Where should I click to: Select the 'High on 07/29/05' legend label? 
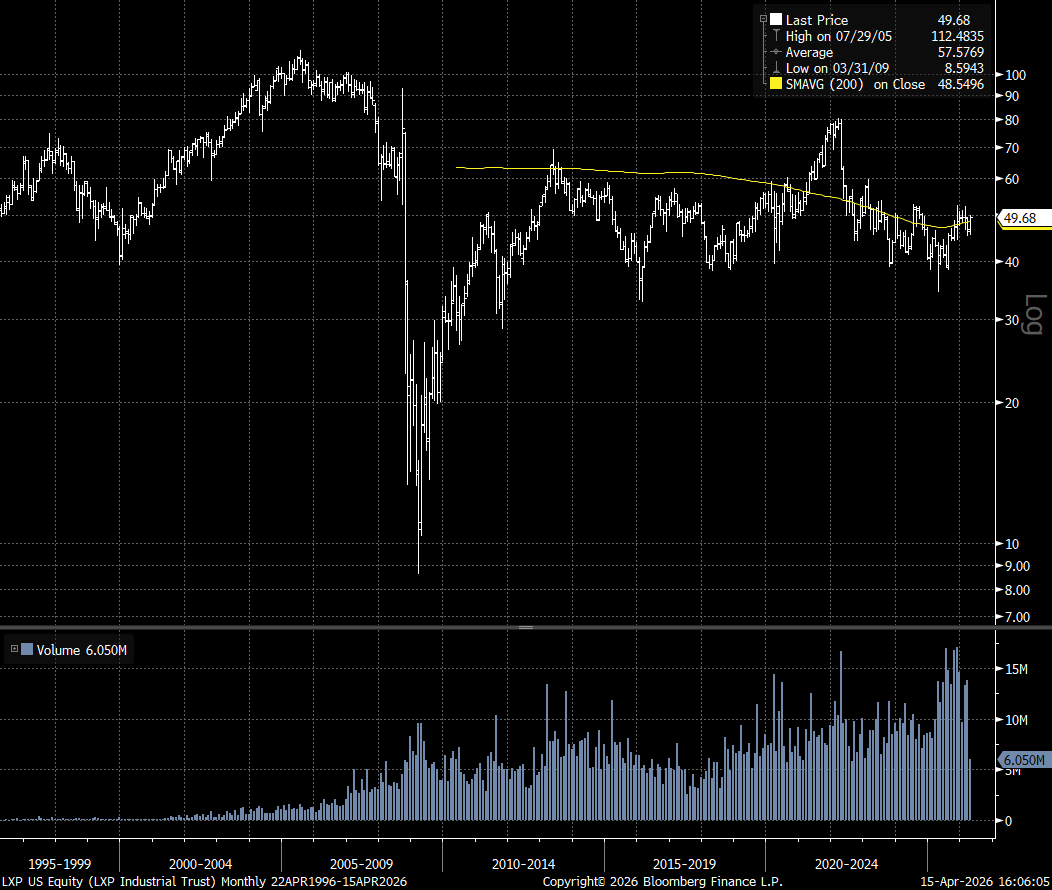pos(839,36)
